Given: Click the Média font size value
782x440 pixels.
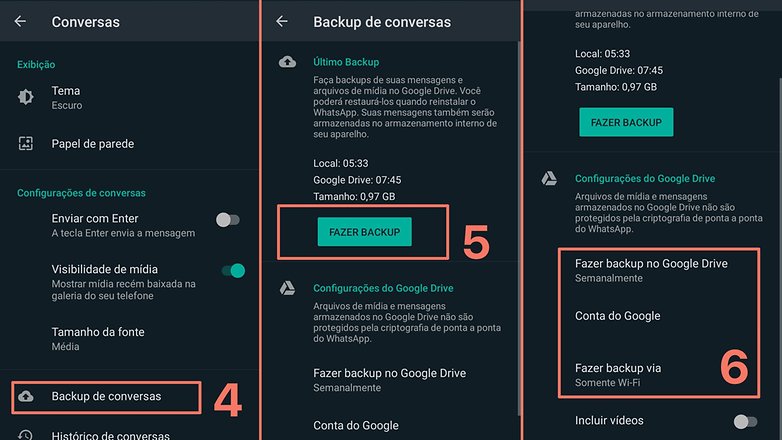Looking at the screenshot, I should (65, 346).
